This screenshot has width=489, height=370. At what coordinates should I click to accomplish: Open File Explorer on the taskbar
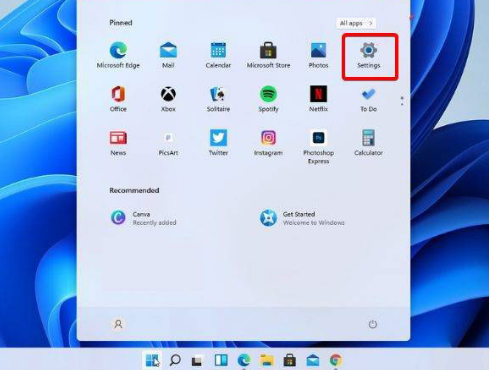click(x=267, y=360)
